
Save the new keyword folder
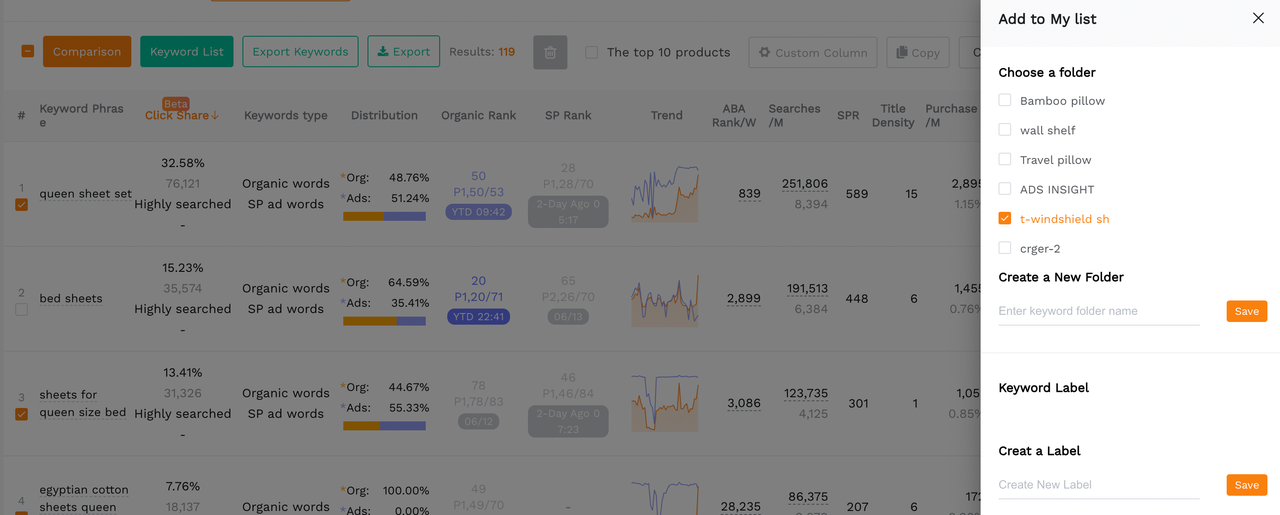(1247, 311)
